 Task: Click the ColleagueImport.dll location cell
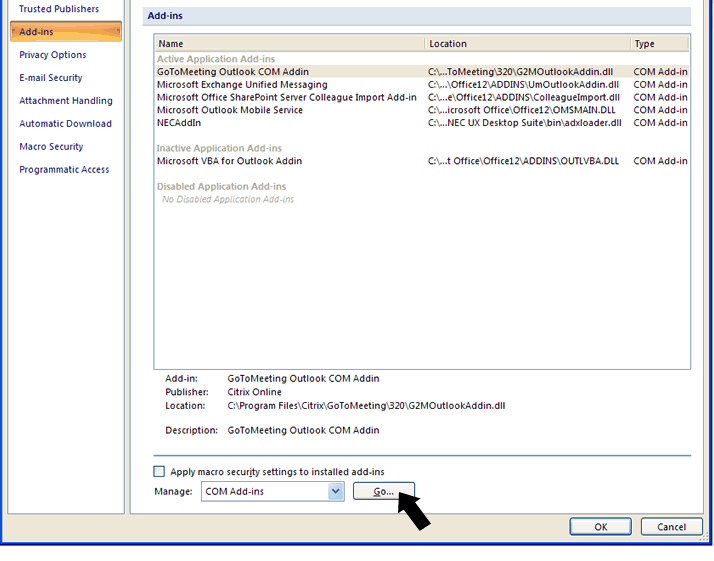point(524,97)
